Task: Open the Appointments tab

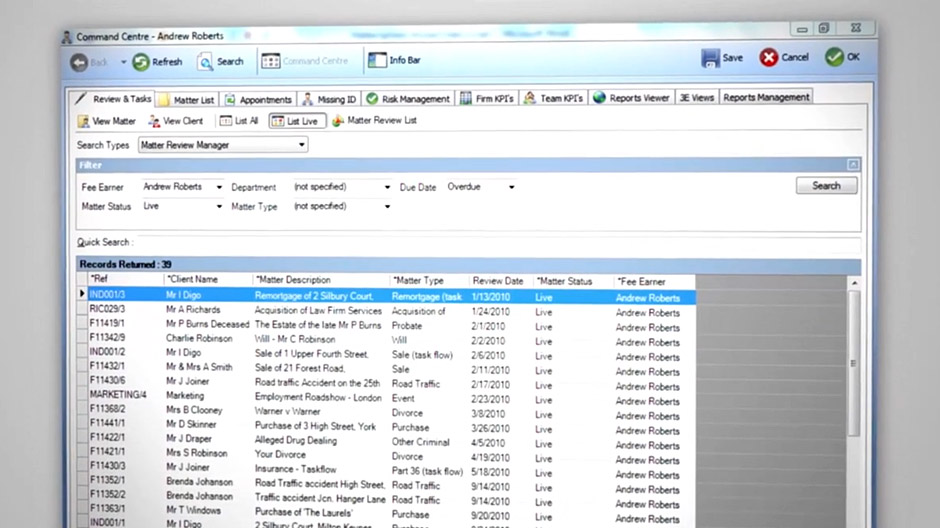Action: pos(258,99)
